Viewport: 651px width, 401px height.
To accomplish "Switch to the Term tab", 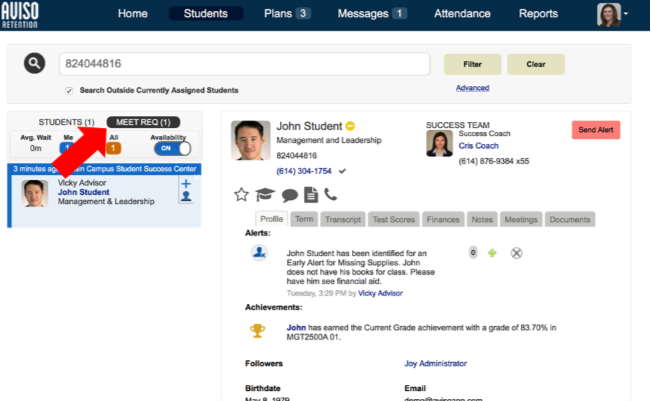I will 304,219.
